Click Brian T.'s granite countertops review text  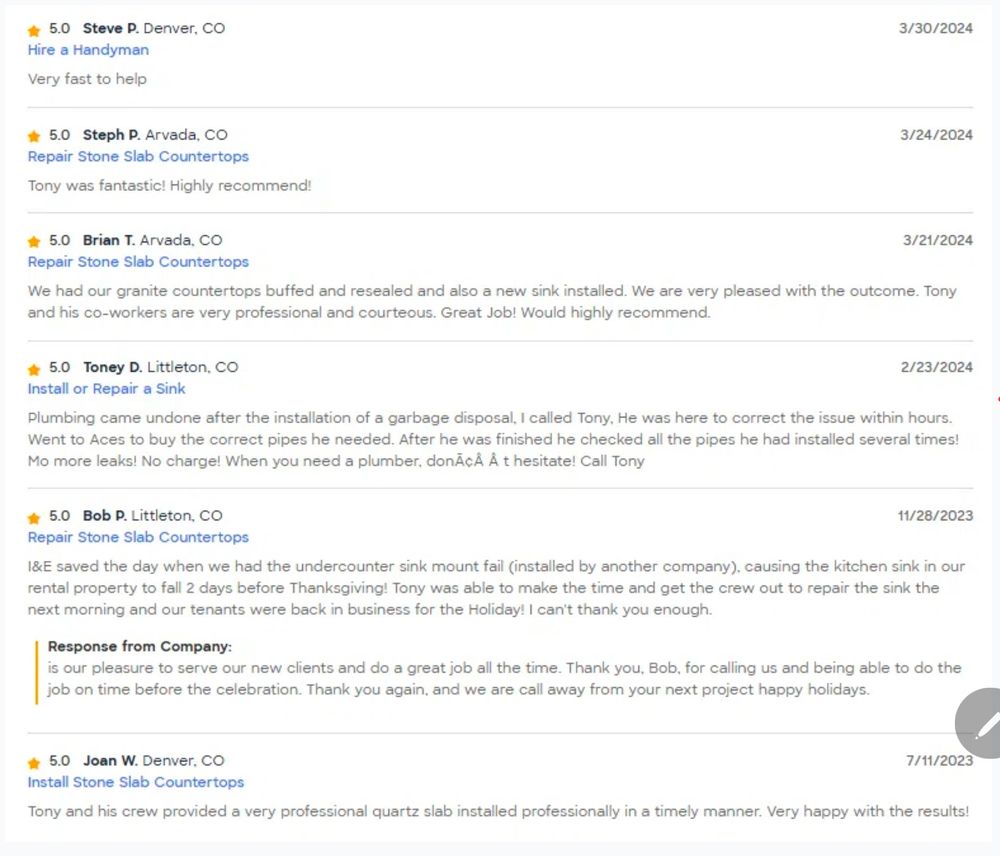click(490, 302)
